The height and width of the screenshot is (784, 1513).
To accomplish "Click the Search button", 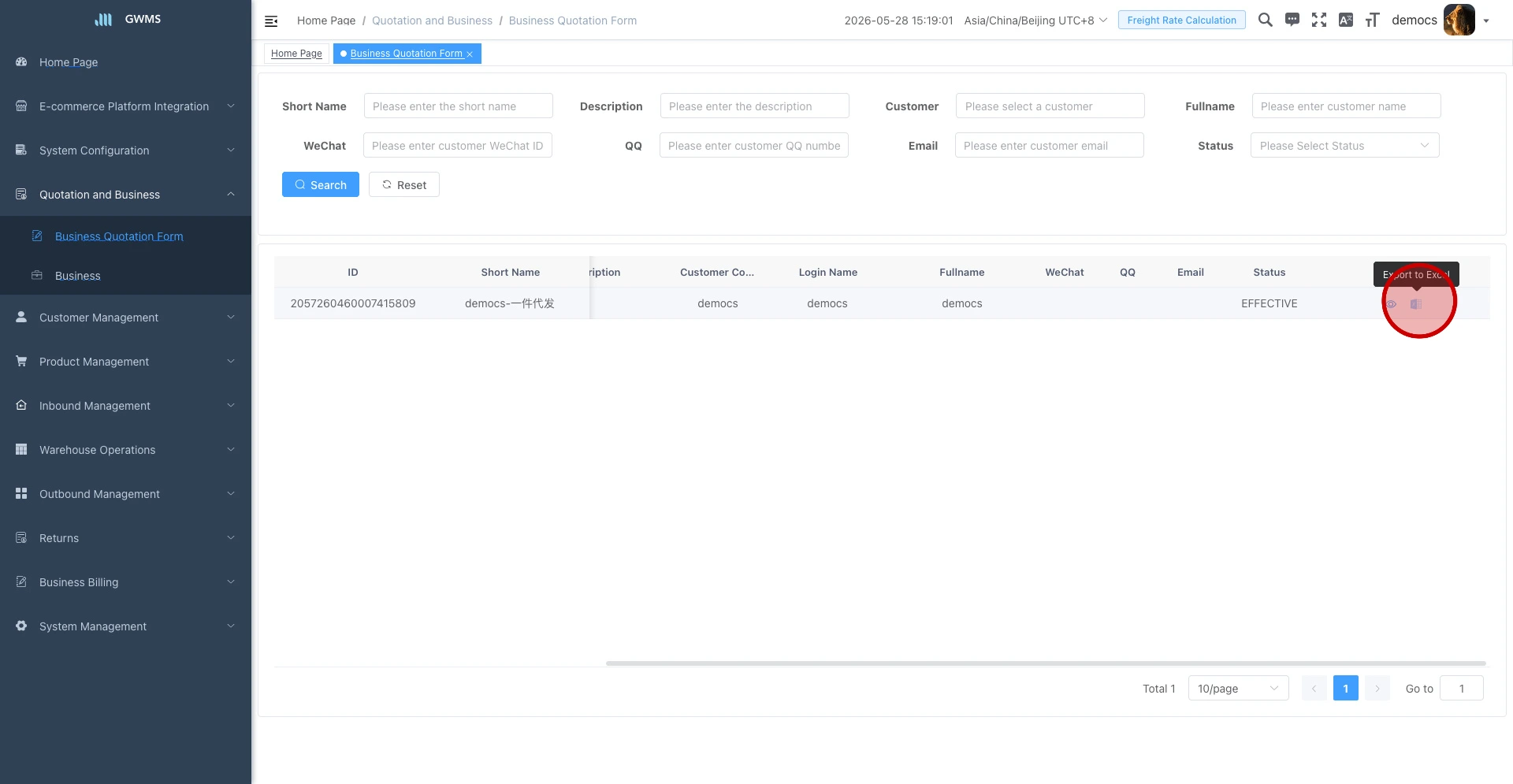I will tap(321, 184).
